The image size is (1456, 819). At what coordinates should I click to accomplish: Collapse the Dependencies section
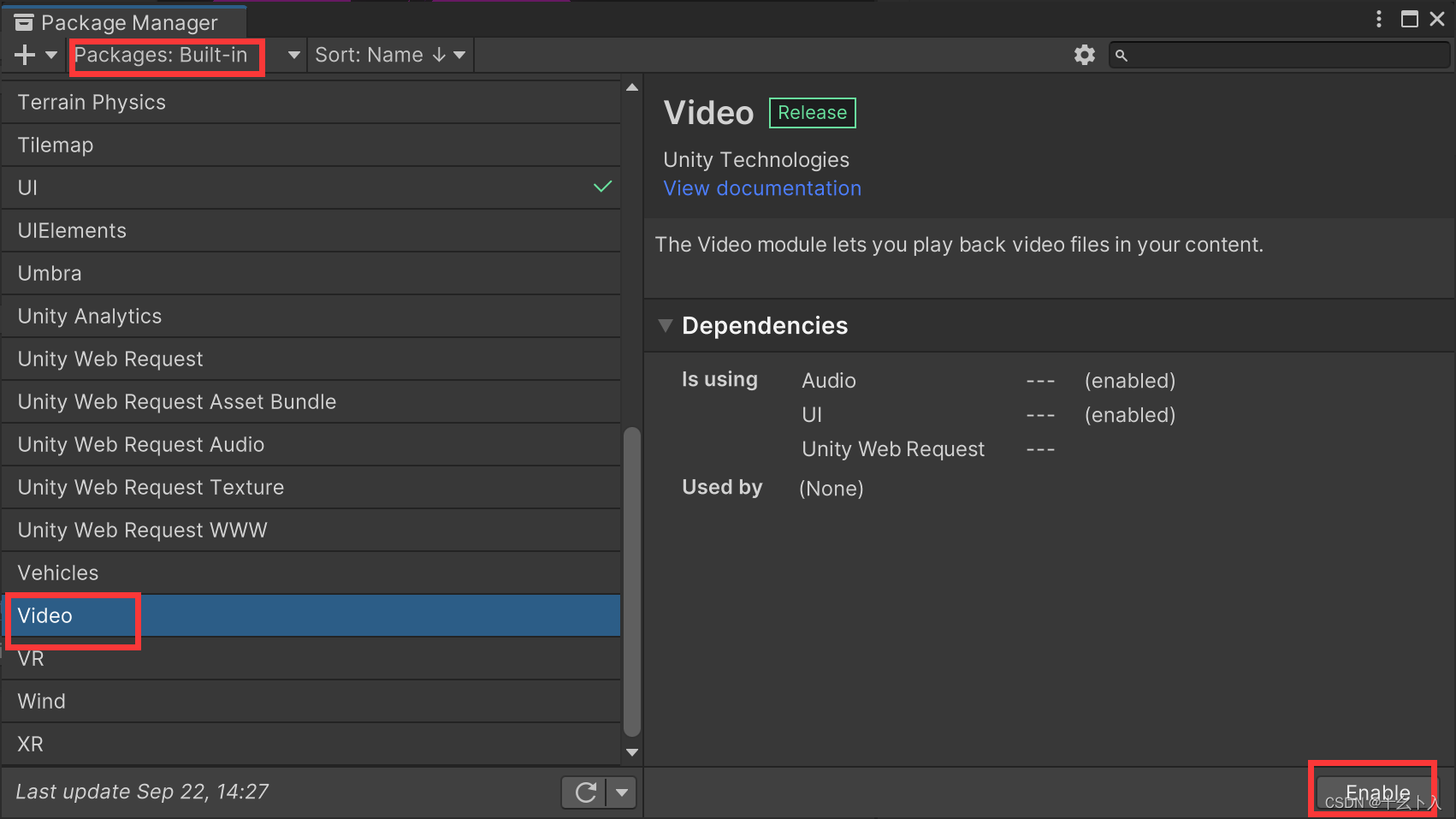tap(666, 325)
